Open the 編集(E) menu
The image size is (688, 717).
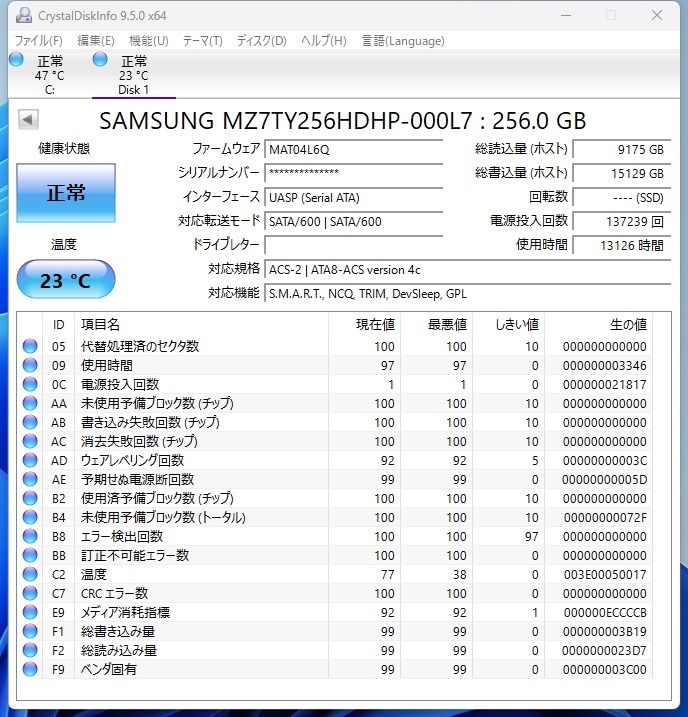96,41
